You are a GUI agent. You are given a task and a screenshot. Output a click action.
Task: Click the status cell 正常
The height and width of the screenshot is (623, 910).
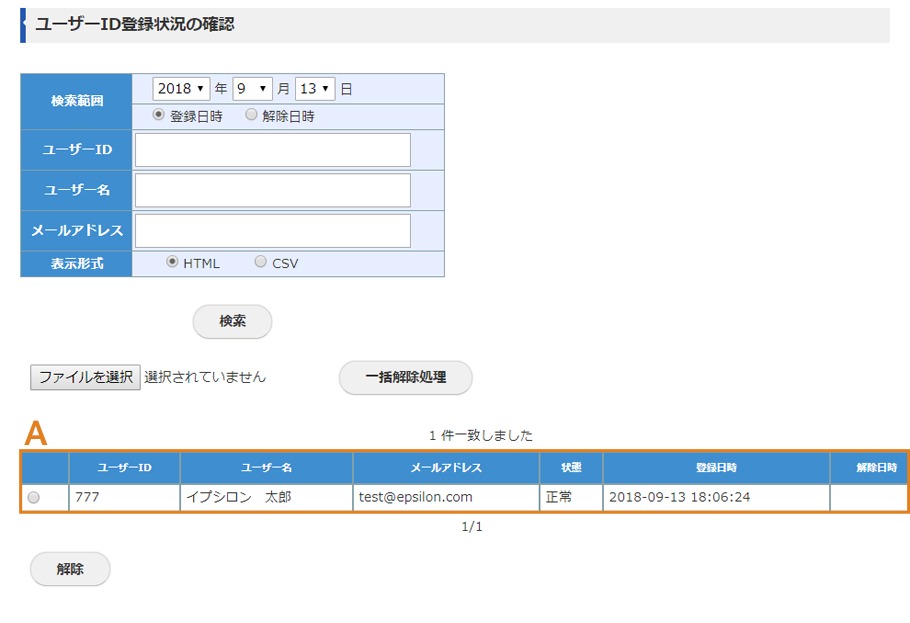coord(572,498)
